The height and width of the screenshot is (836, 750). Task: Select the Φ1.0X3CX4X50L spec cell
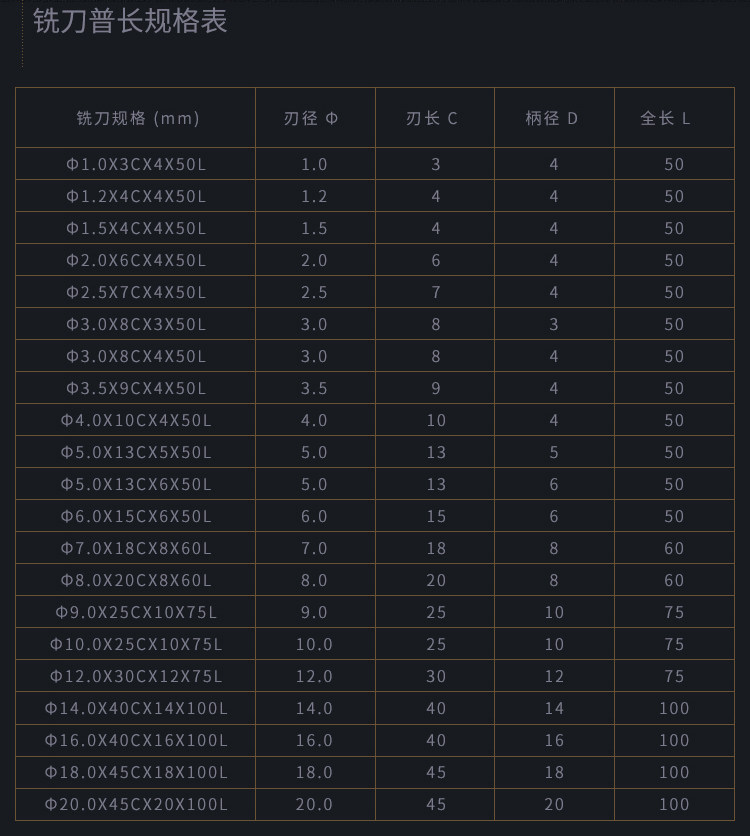pyautogui.click(x=136, y=164)
